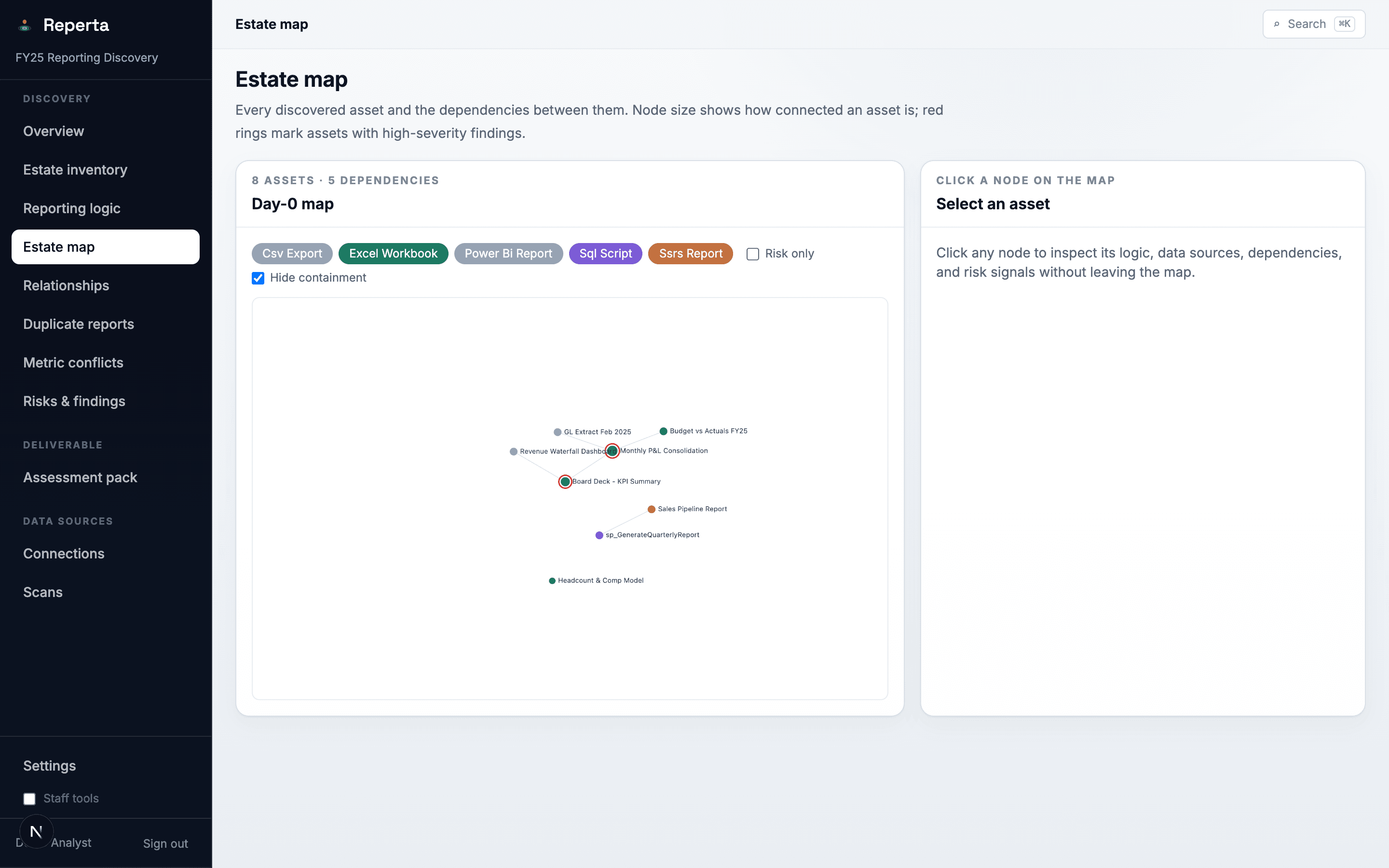Select the Monthly P&L Consolidation red-ringed node
Viewport: 1389px width, 868px height.
pyautogui.click(x=613, y=451)
